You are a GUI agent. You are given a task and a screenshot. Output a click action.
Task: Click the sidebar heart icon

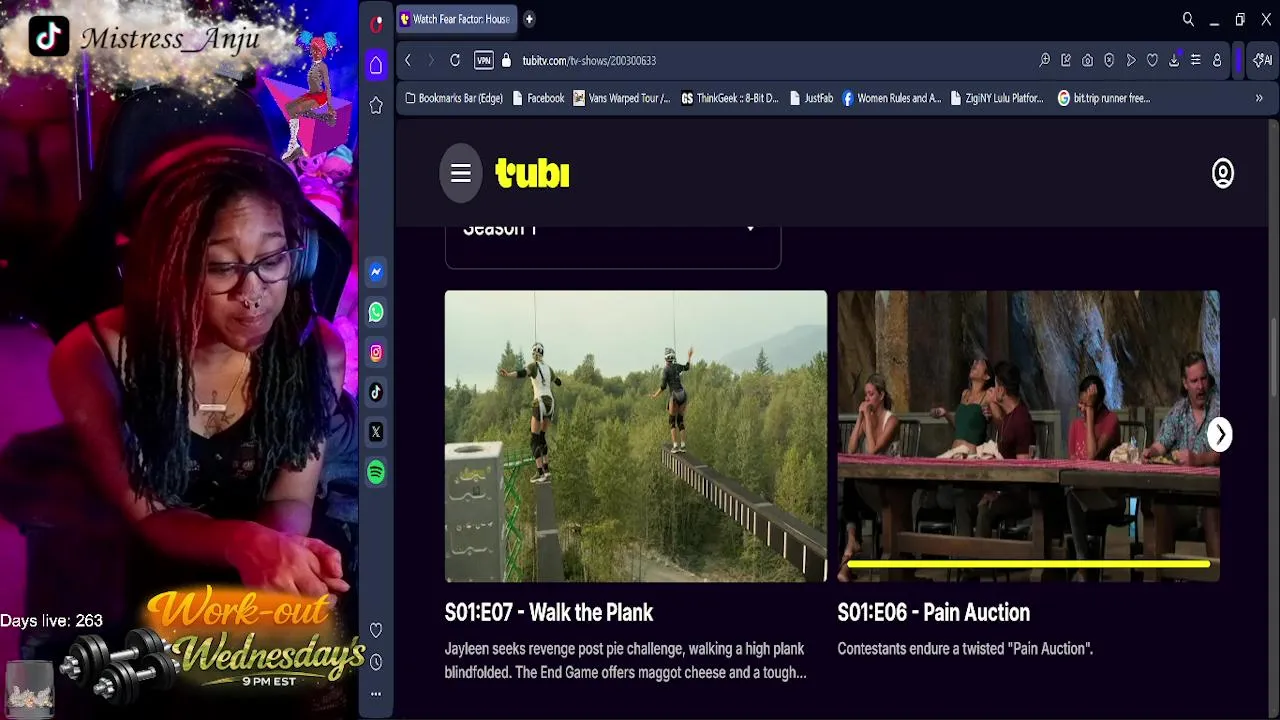(x=376, y=630)
